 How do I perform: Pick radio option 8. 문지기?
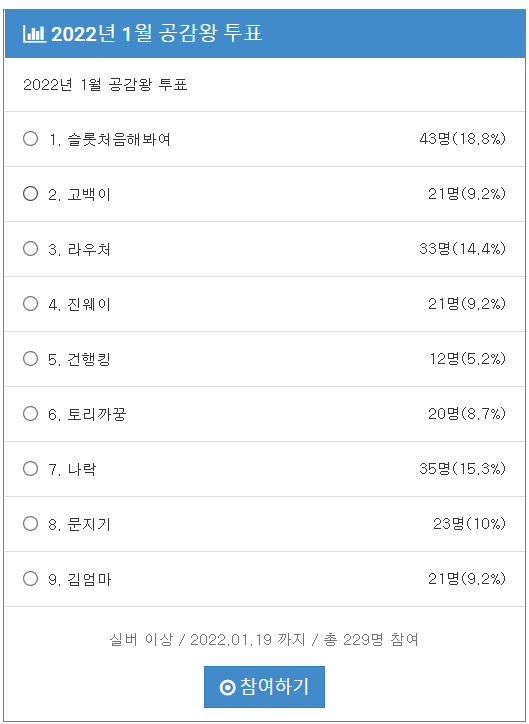point(30,524)
